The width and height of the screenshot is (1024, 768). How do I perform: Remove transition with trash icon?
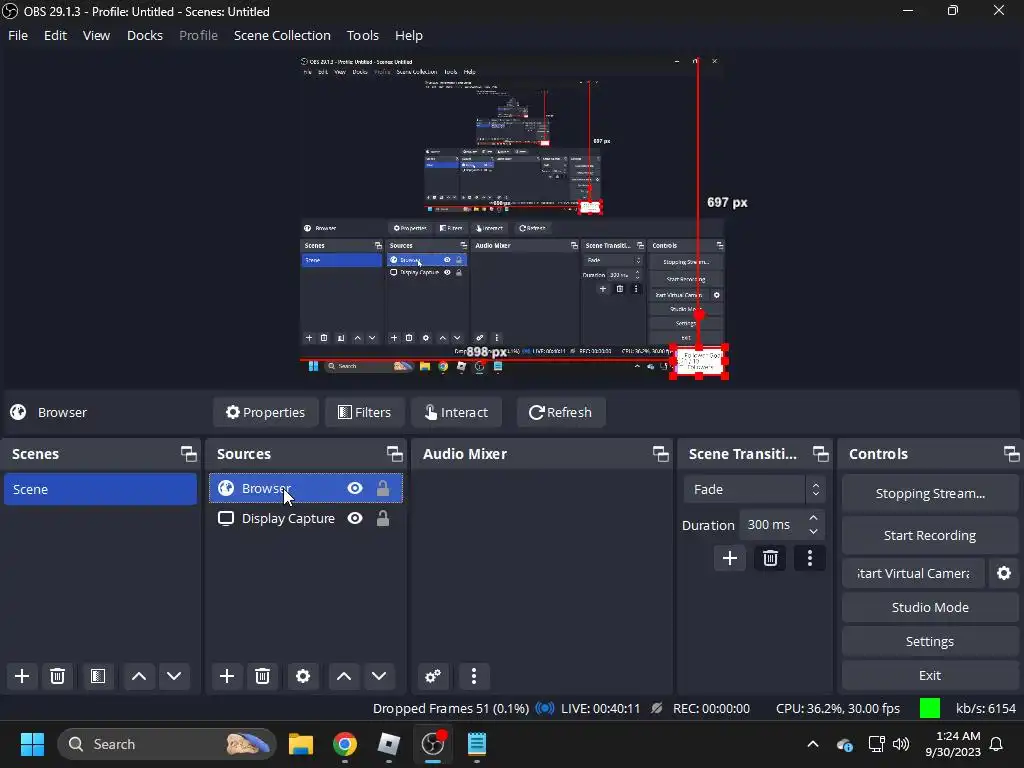[770, 558]
